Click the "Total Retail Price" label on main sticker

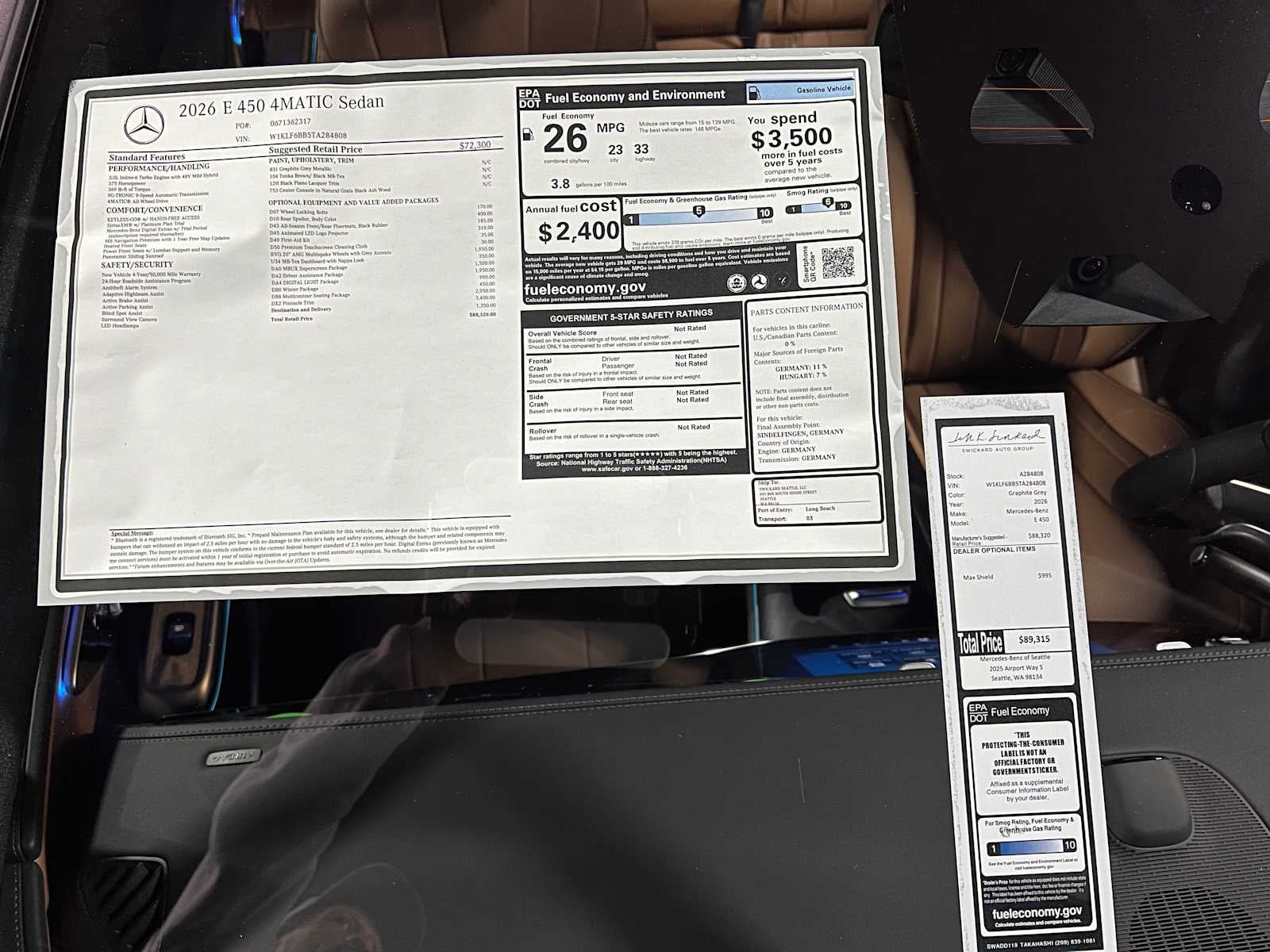click(x=292, y=319)
